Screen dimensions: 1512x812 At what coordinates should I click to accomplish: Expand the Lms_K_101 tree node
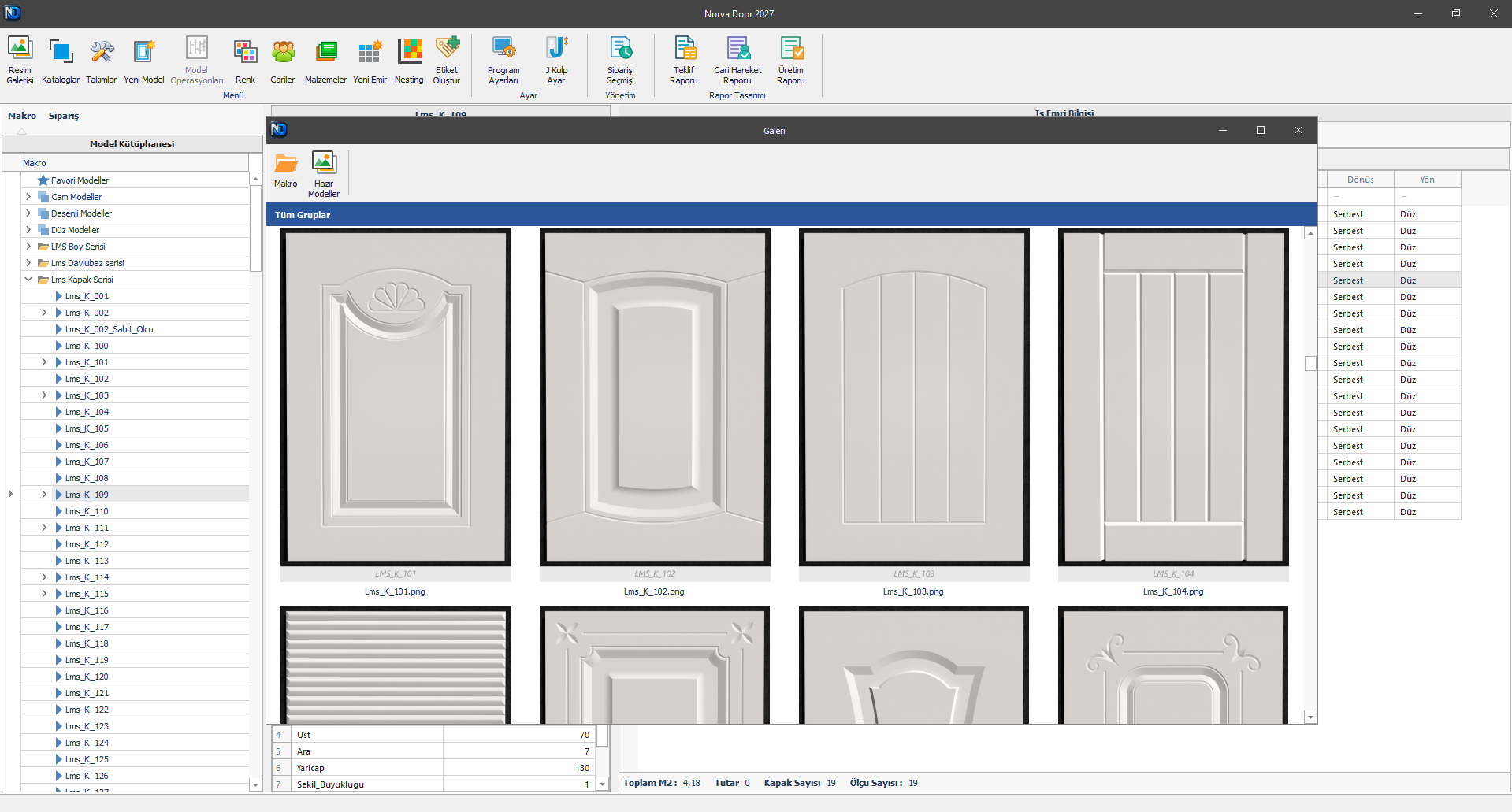[x=44, y=362]
